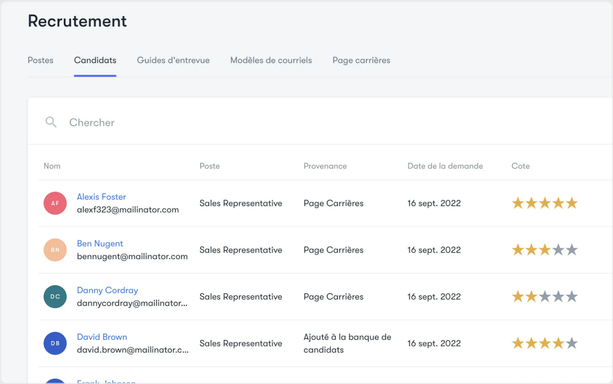
Task: Click Sales Representative in Ben Nugent's row
Action: [x=241, y=250]
